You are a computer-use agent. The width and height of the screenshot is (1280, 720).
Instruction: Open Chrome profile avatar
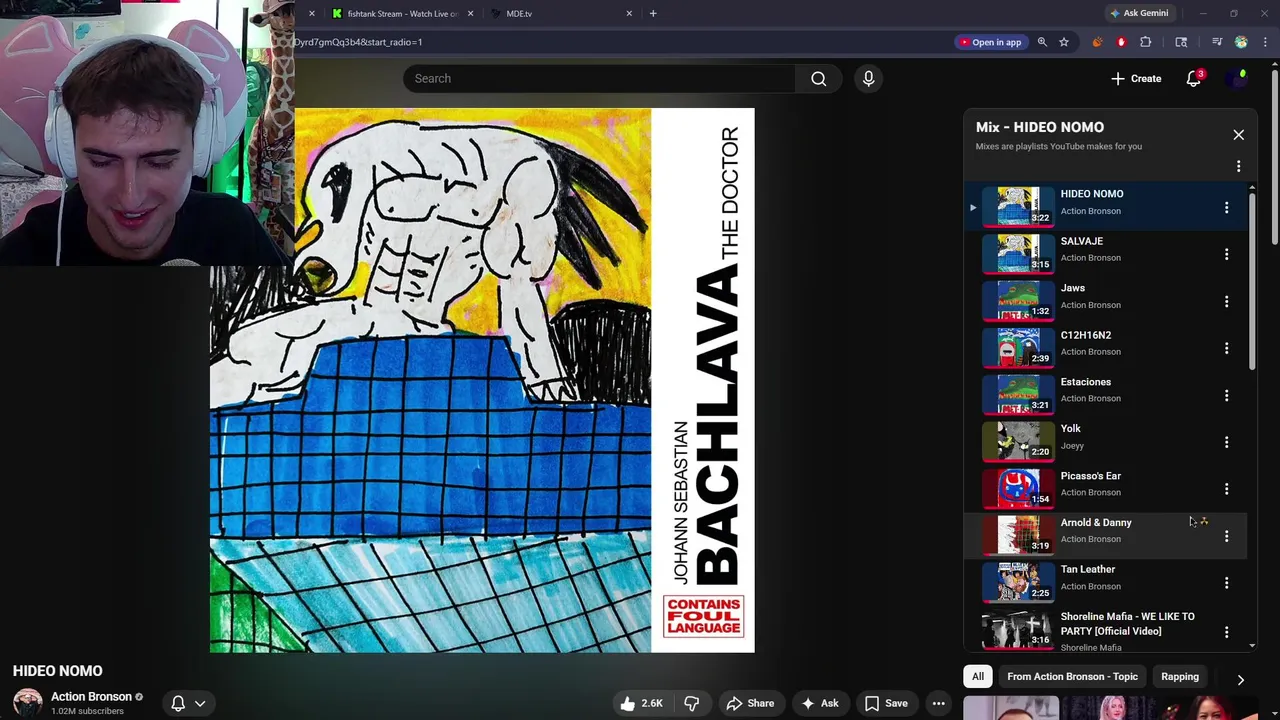pyautogui.click(x=1241, y=42)
